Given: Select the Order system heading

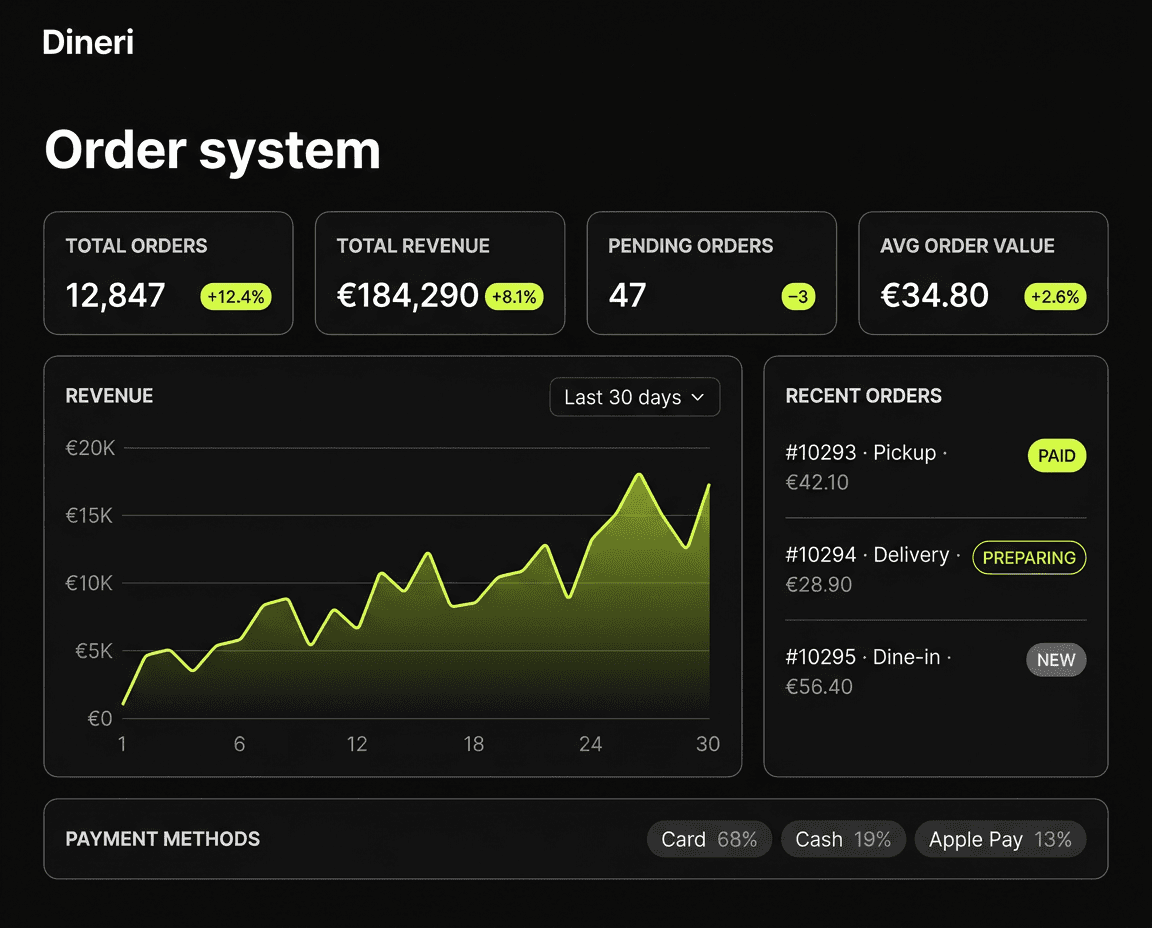Looking at the screenshot, I should tap(212, 150).
